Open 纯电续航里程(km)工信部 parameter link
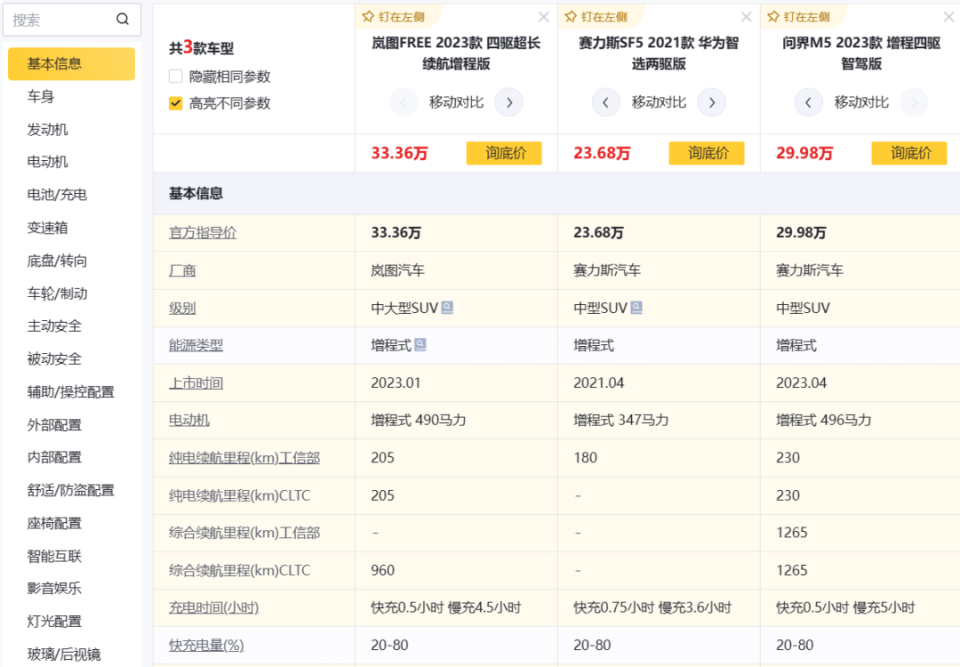 [244, 458]
